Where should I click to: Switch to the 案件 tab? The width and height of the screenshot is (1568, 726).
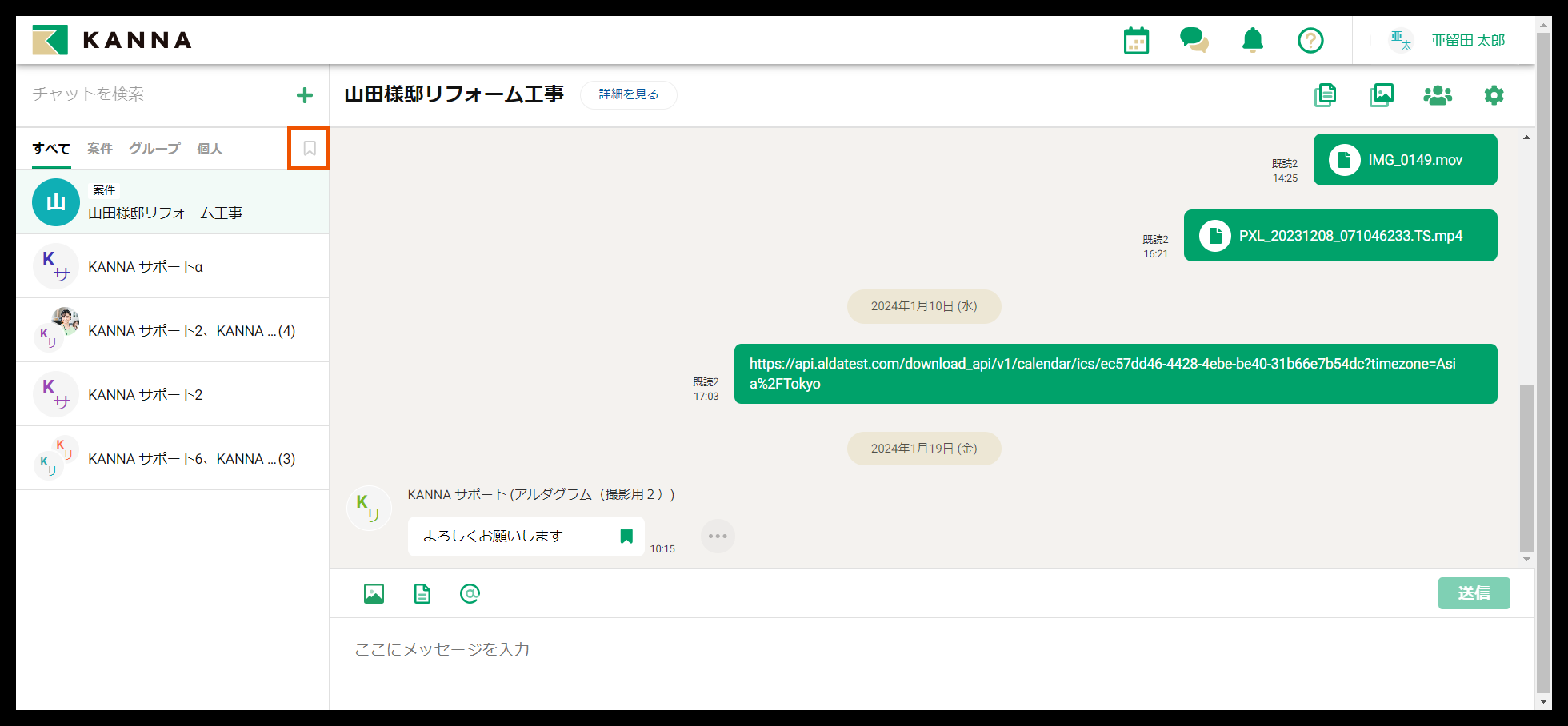[99, 148]
